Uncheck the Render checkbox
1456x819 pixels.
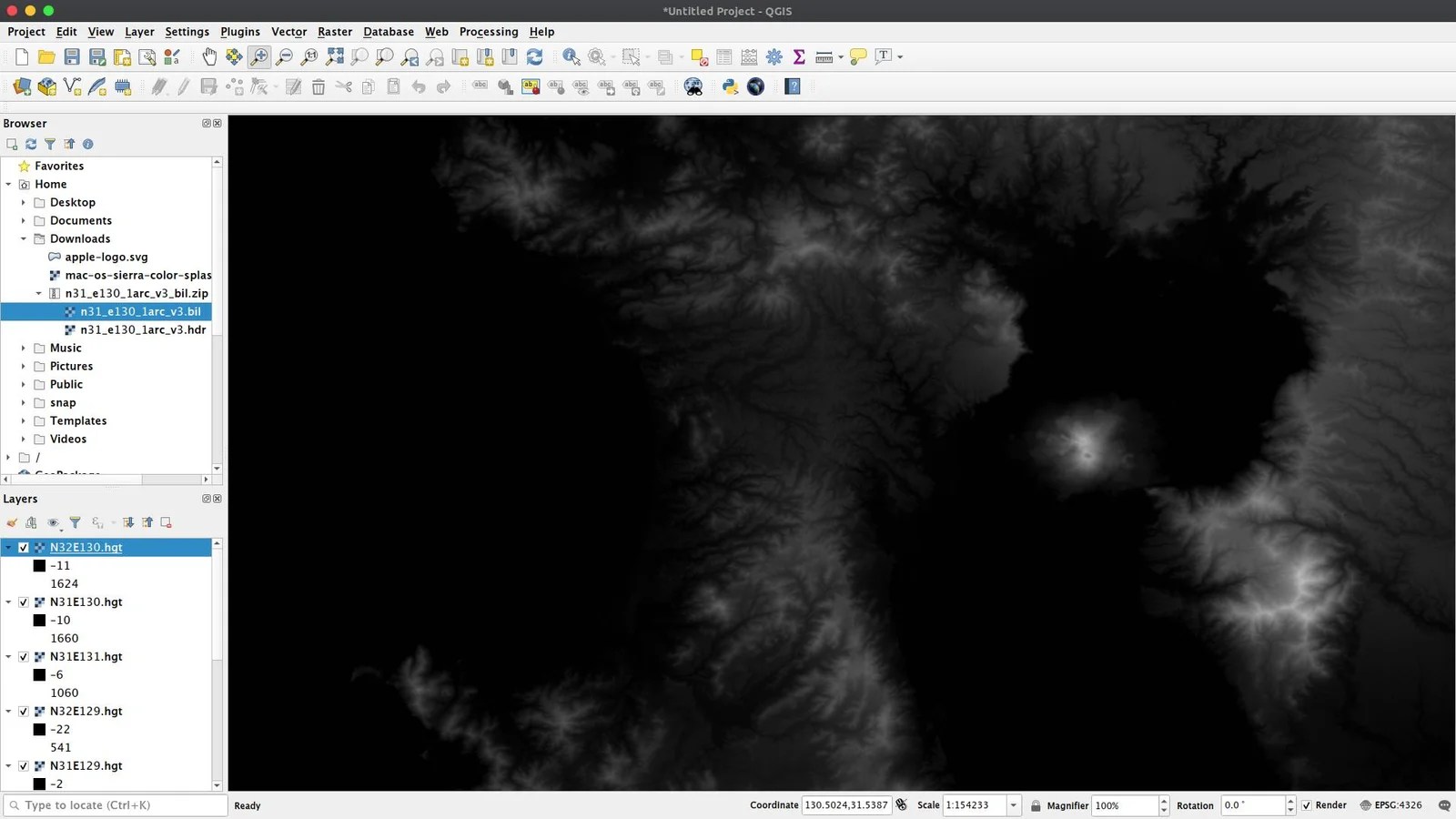pyautogui.click(x=1307, y=805)
